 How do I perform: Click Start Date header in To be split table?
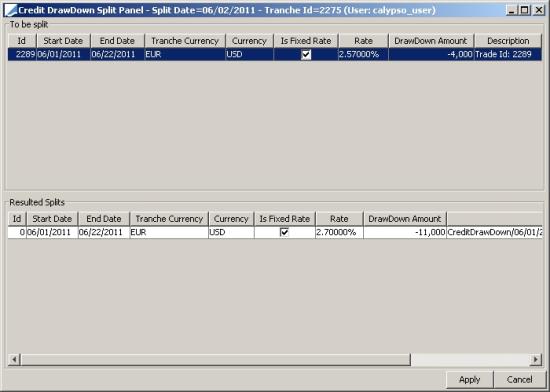[63, 41]
